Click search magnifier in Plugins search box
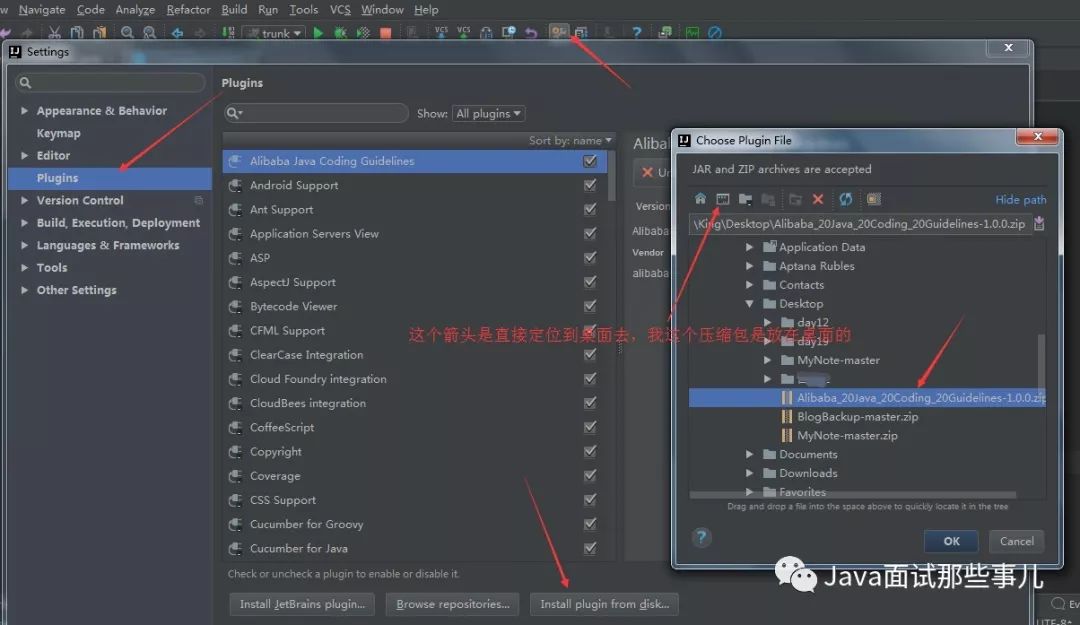The height and width of the screenshot is (625, 1080). pyautogui.click(x=233, y=113)
